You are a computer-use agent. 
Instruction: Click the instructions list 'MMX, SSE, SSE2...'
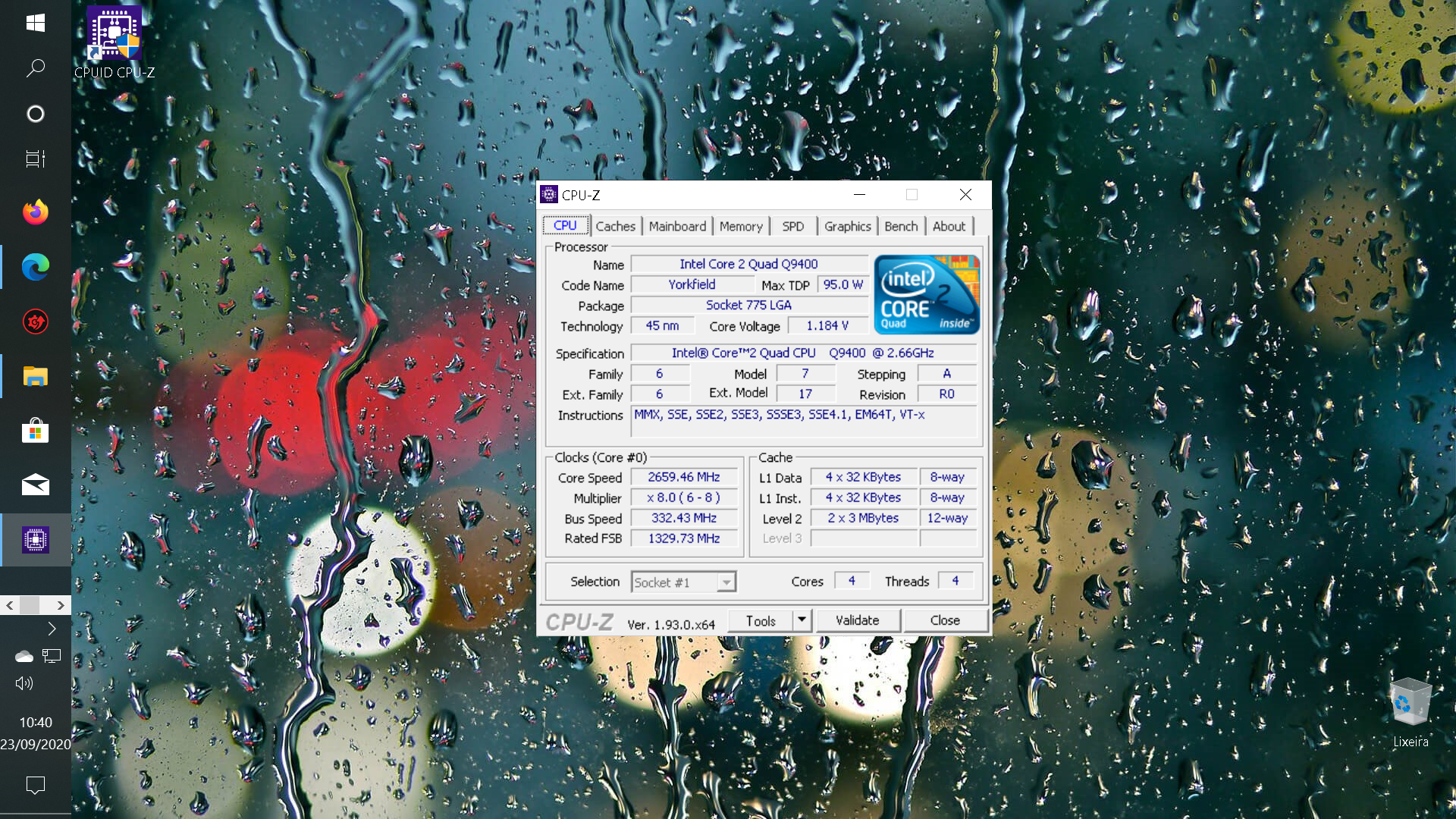pos(803,421)
